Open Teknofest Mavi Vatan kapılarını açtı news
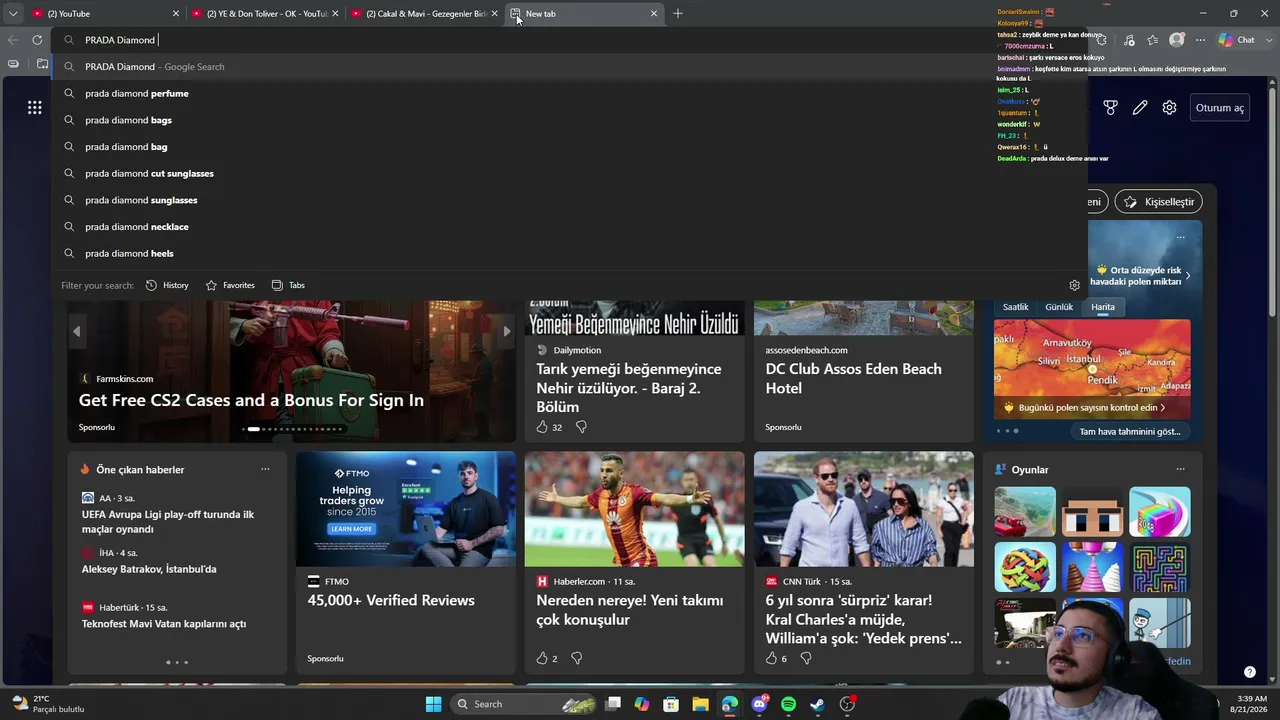1280x720 pixels. (x=164, y=624)
